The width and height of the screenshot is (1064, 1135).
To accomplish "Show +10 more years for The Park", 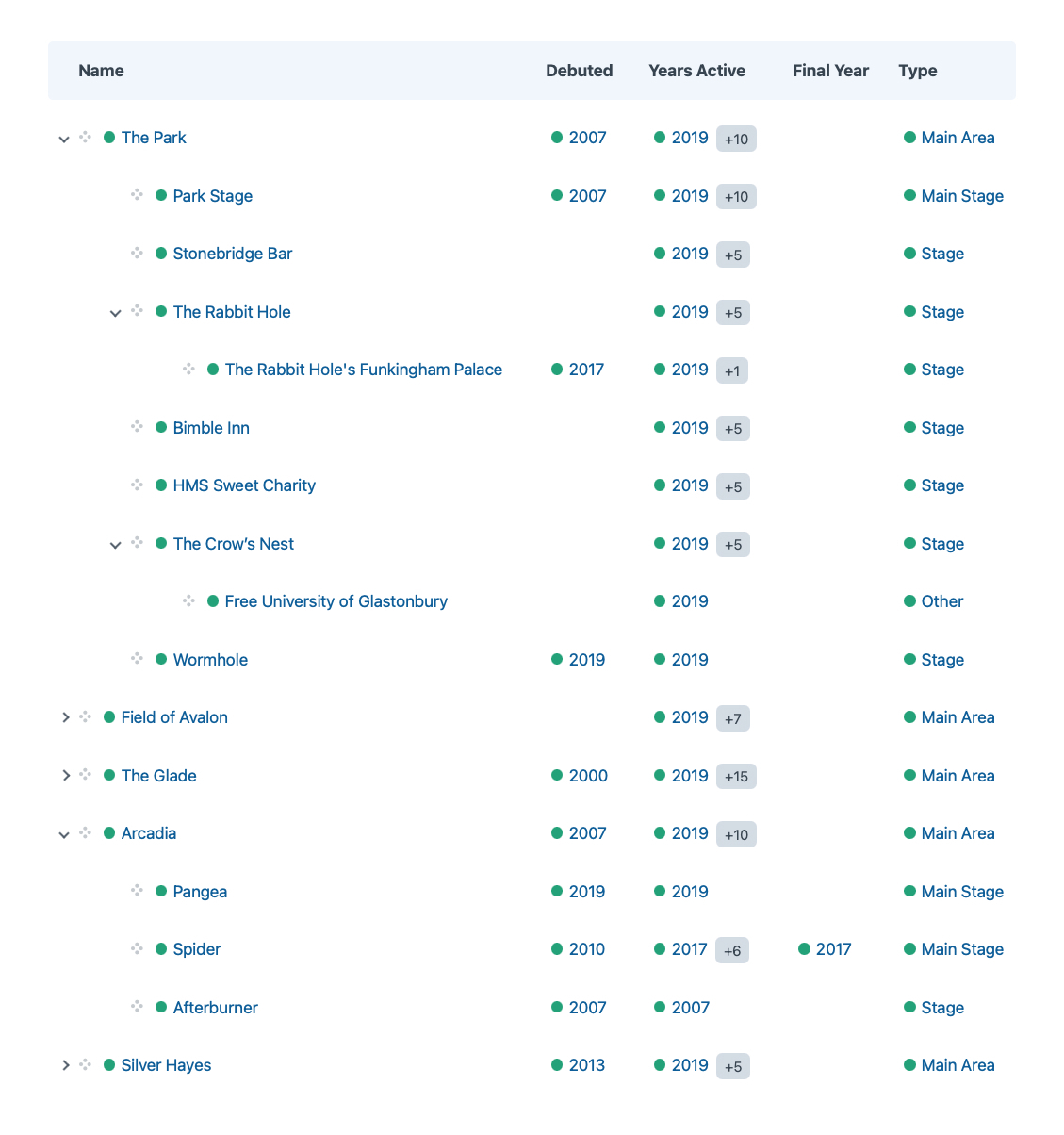I will [x=736, y=139].
